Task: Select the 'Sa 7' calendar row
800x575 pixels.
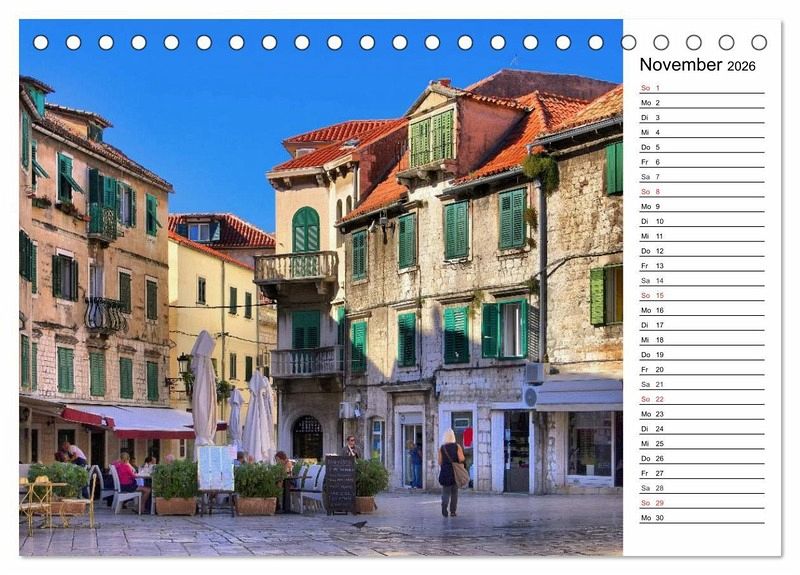Action: point(702,177)
